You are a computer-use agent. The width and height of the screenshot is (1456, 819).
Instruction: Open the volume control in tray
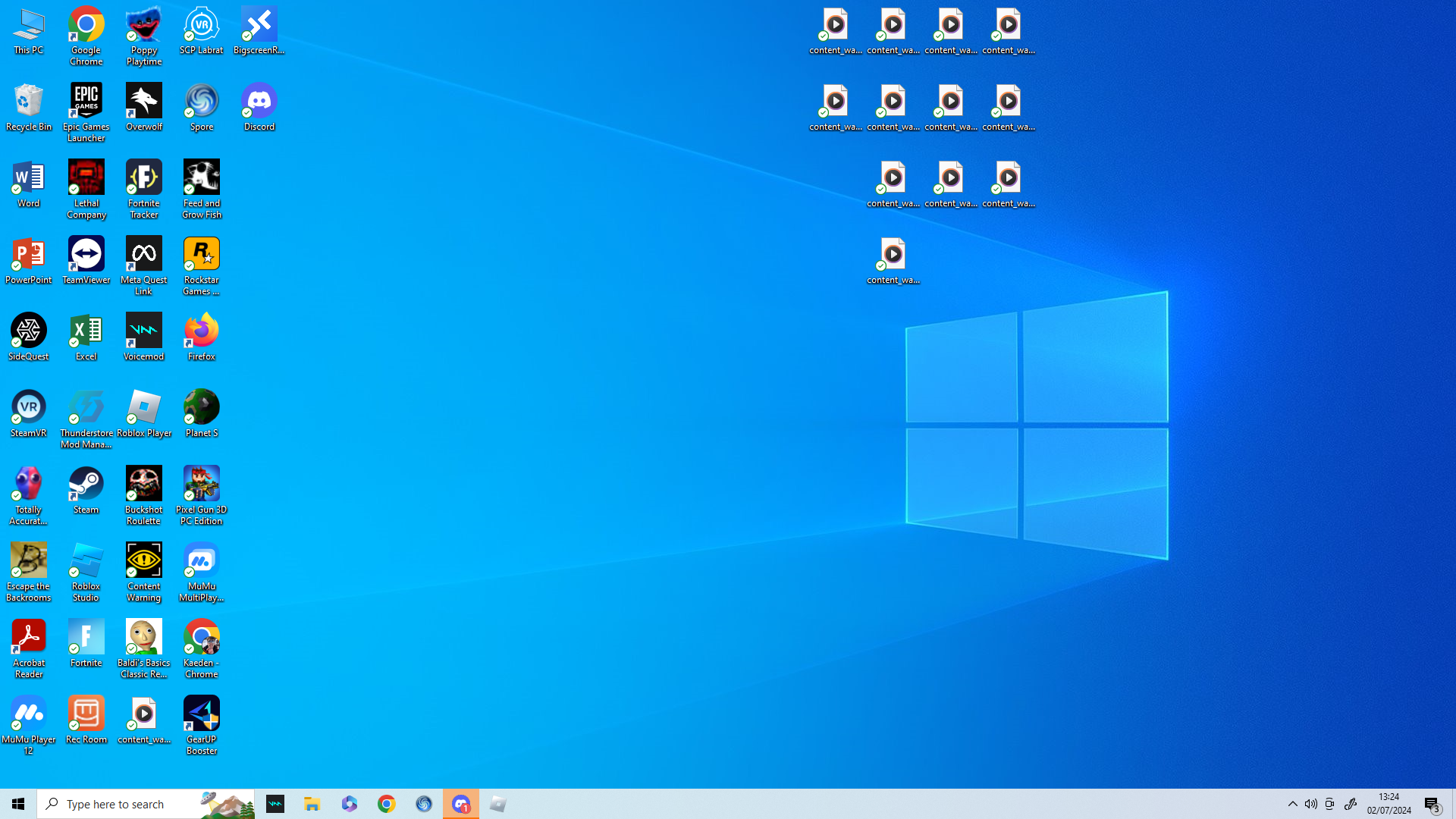point(1311,804)
